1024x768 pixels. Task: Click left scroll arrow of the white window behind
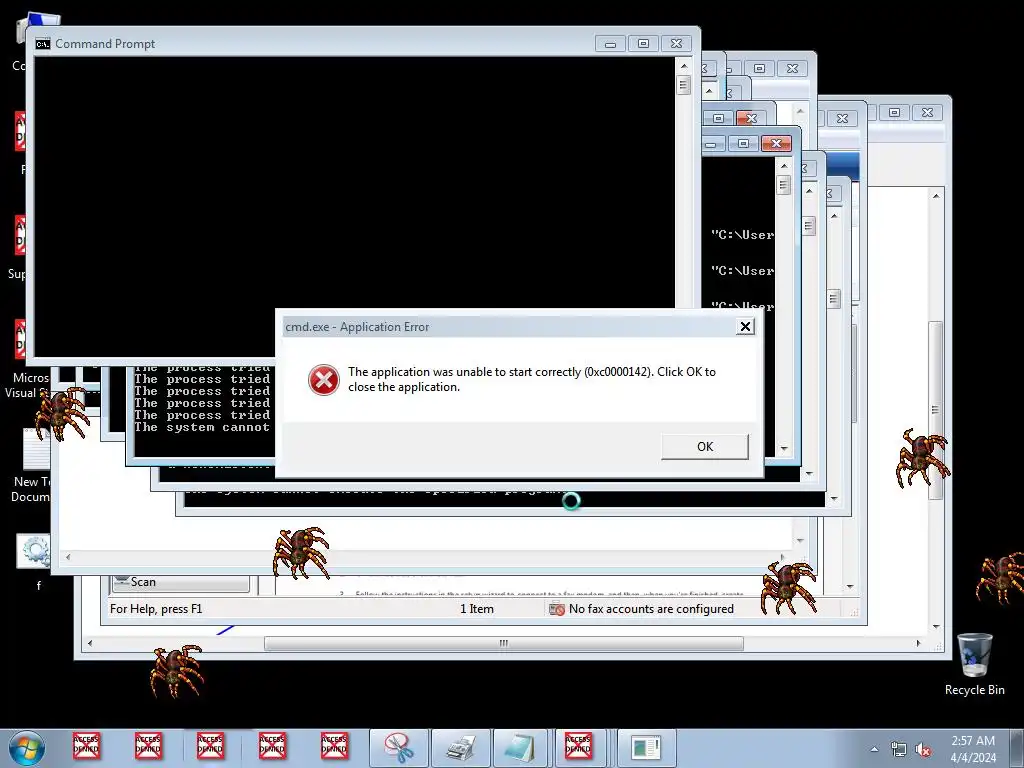click(67, 557)
